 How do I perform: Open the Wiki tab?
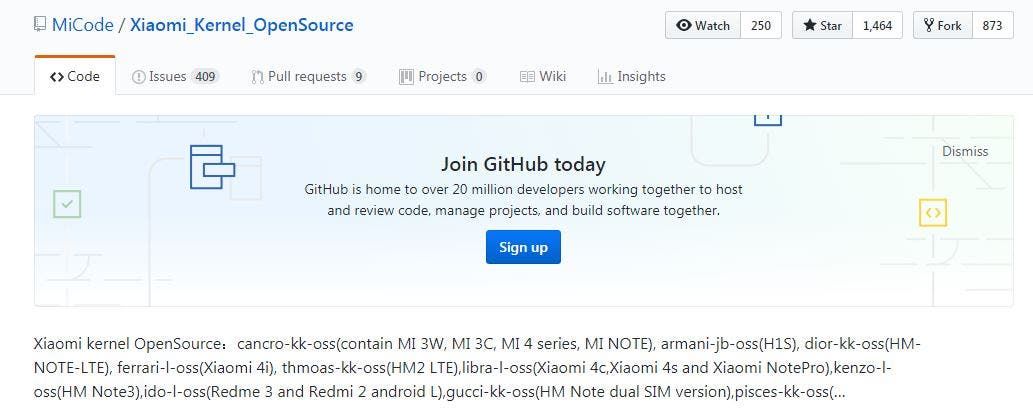click(x=543, y=76)
